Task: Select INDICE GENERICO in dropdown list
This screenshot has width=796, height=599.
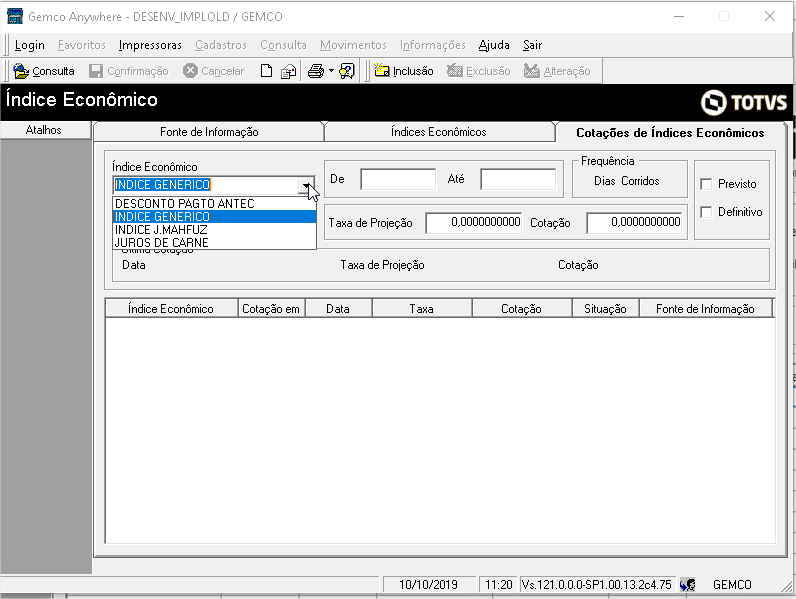Action: pyautogui.click(x=214, y=217)
